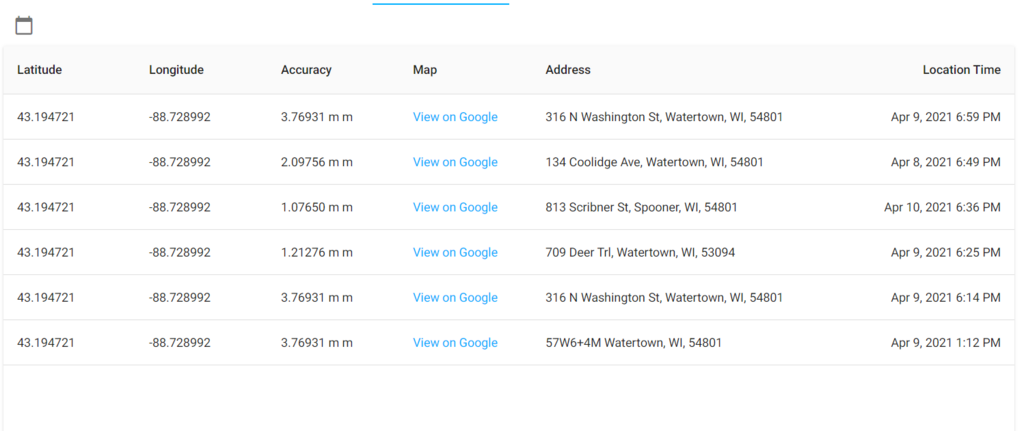Click the Apr 9, 2021 1:12 PM timestamp
Viewport: 1024px width, 431px height.
tap(945, 342)
